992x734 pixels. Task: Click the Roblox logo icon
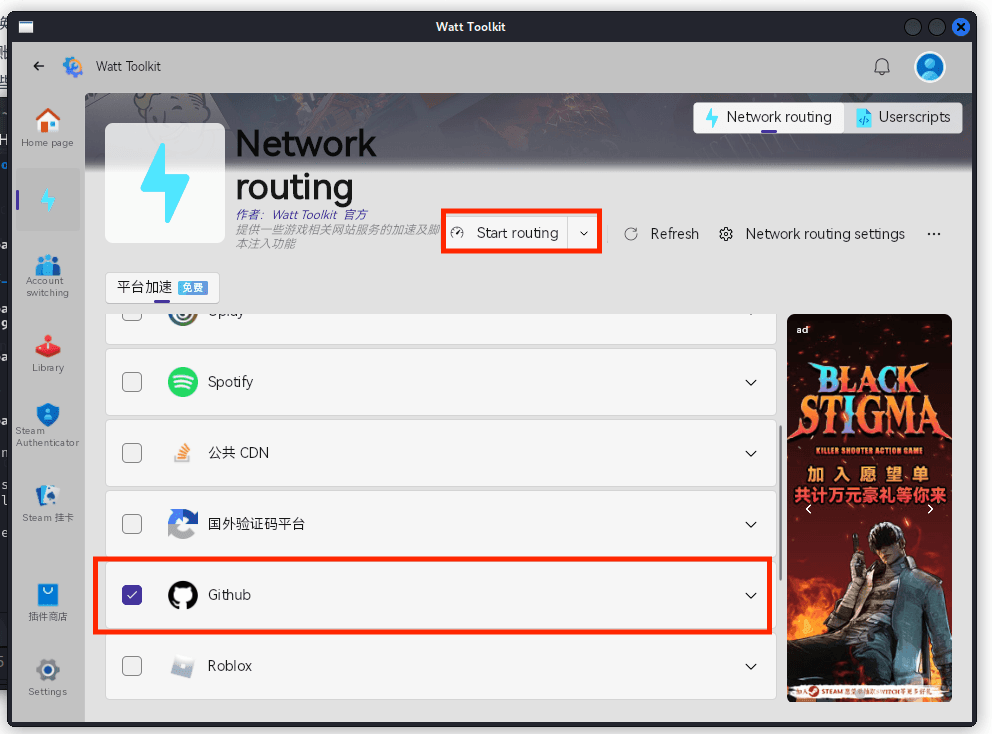(x=183, y=666)
